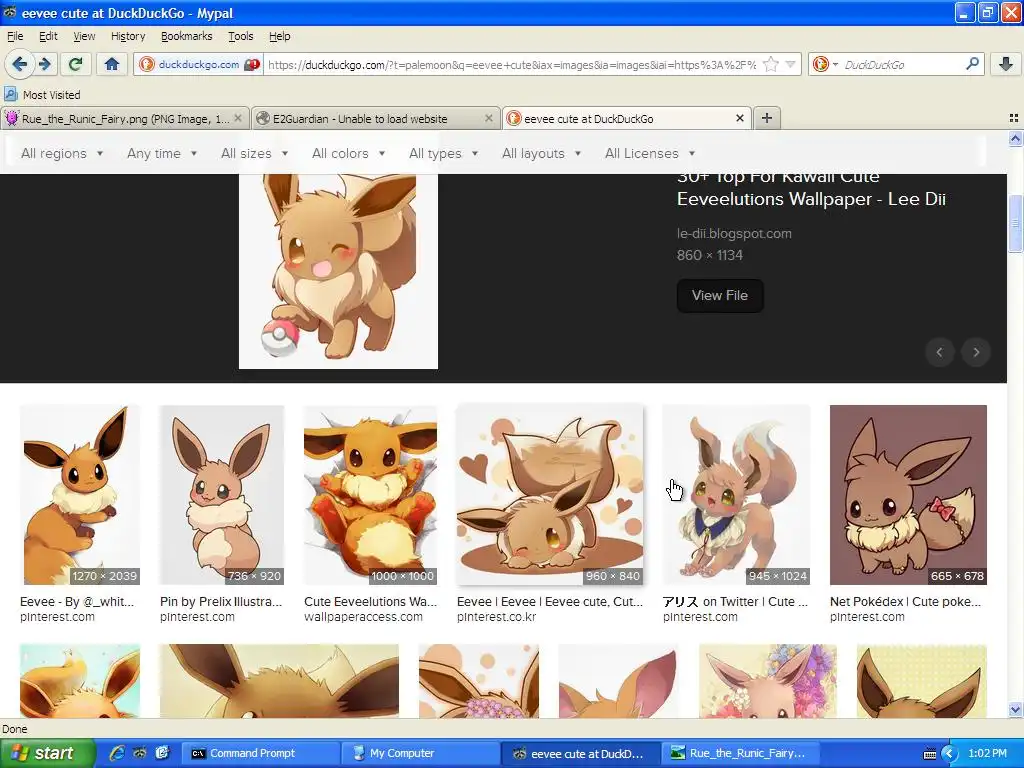Open the Help menu
The image size is (1024, 768).
point(280,36)
